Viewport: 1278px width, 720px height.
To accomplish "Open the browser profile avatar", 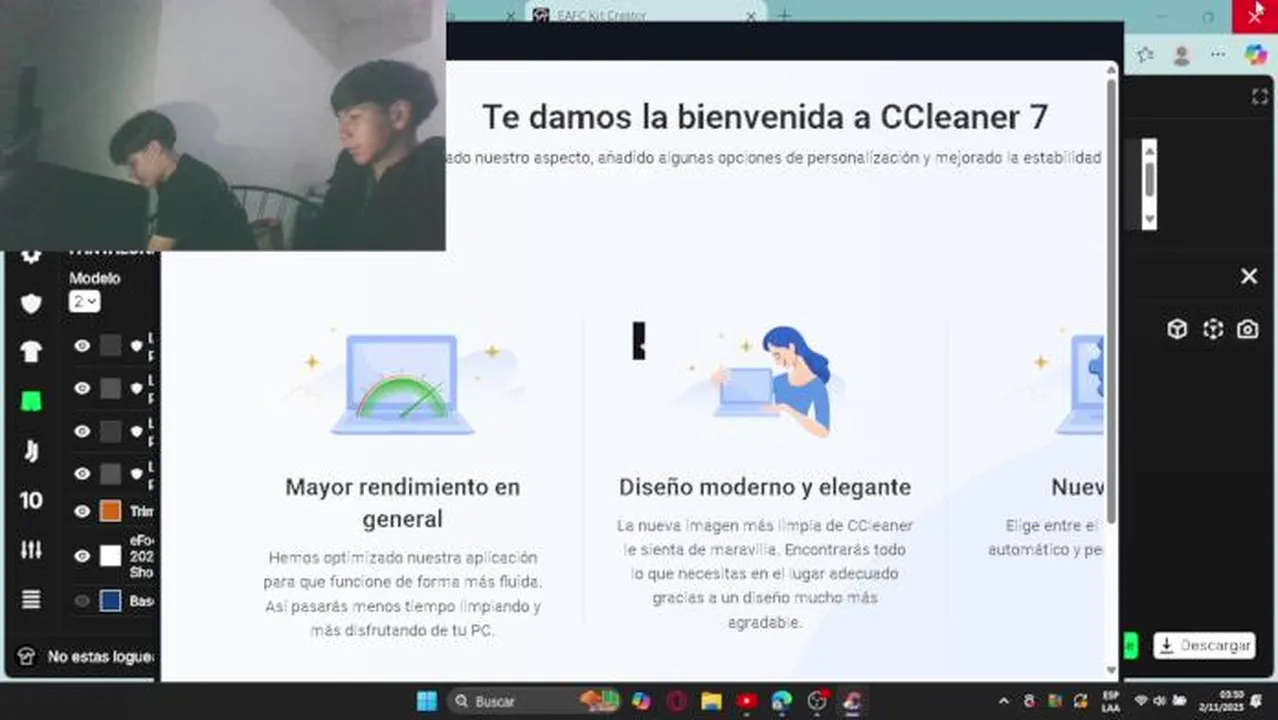I will pyautogui.click(x=1182, y=55).
